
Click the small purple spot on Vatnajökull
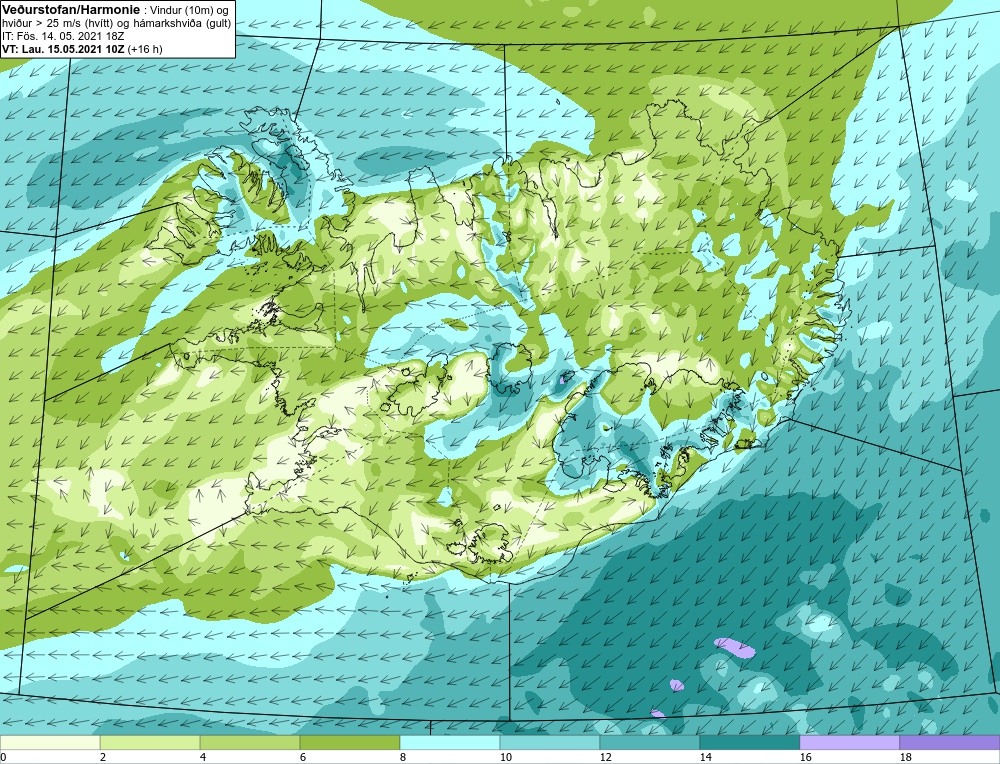[x=562, y=379]
